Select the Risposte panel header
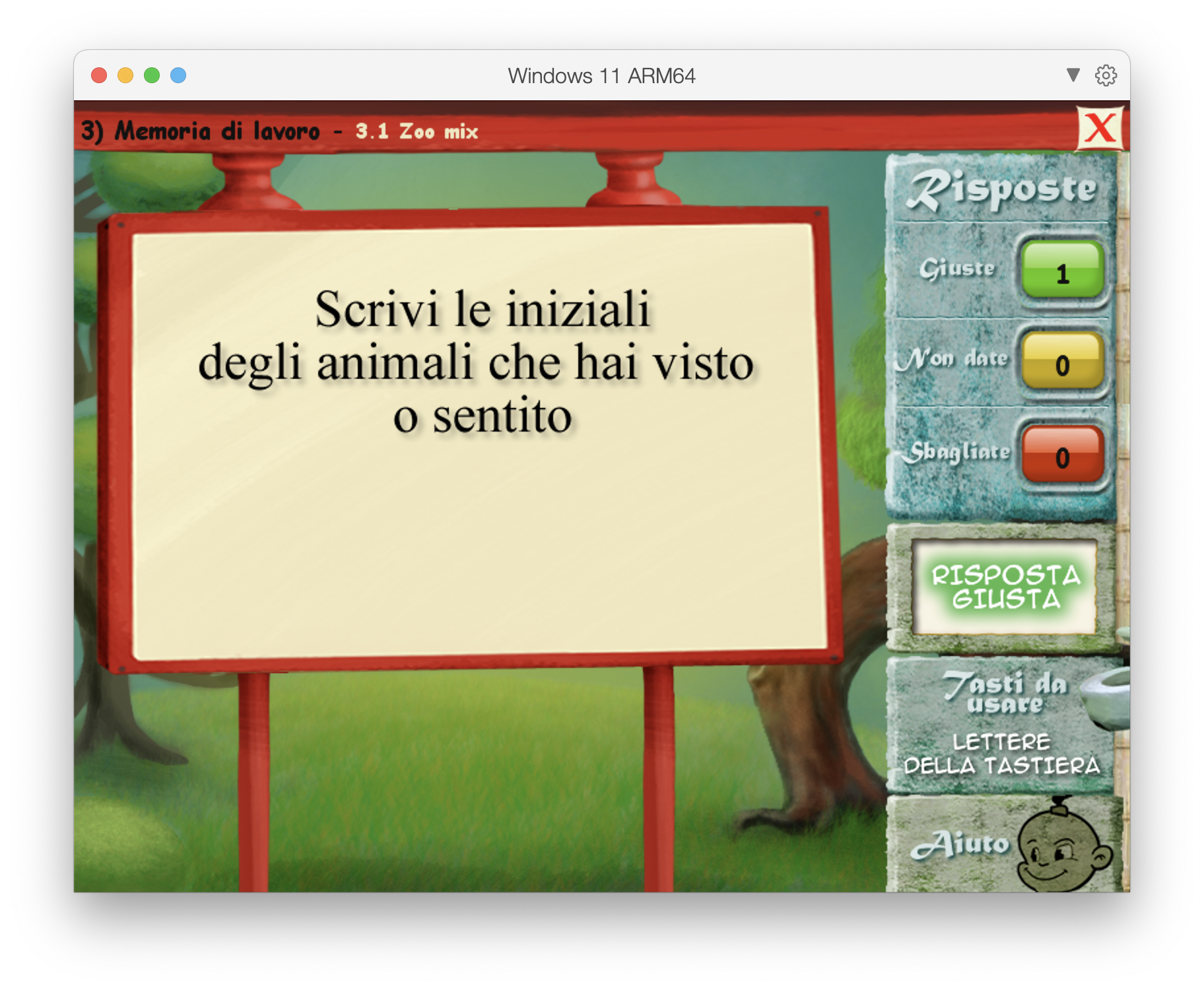Screen dimensions: 1204x990 pyautogui.click(x=1001, y=190)
